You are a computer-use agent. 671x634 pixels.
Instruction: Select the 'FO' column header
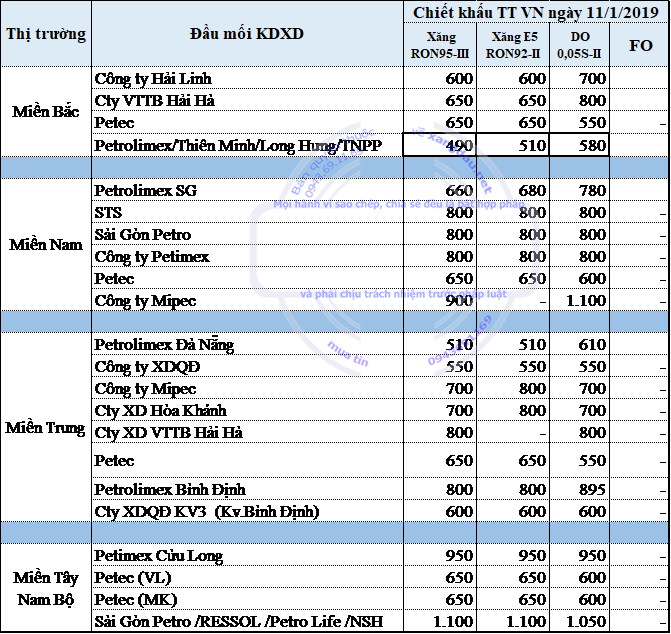point(639,45)
